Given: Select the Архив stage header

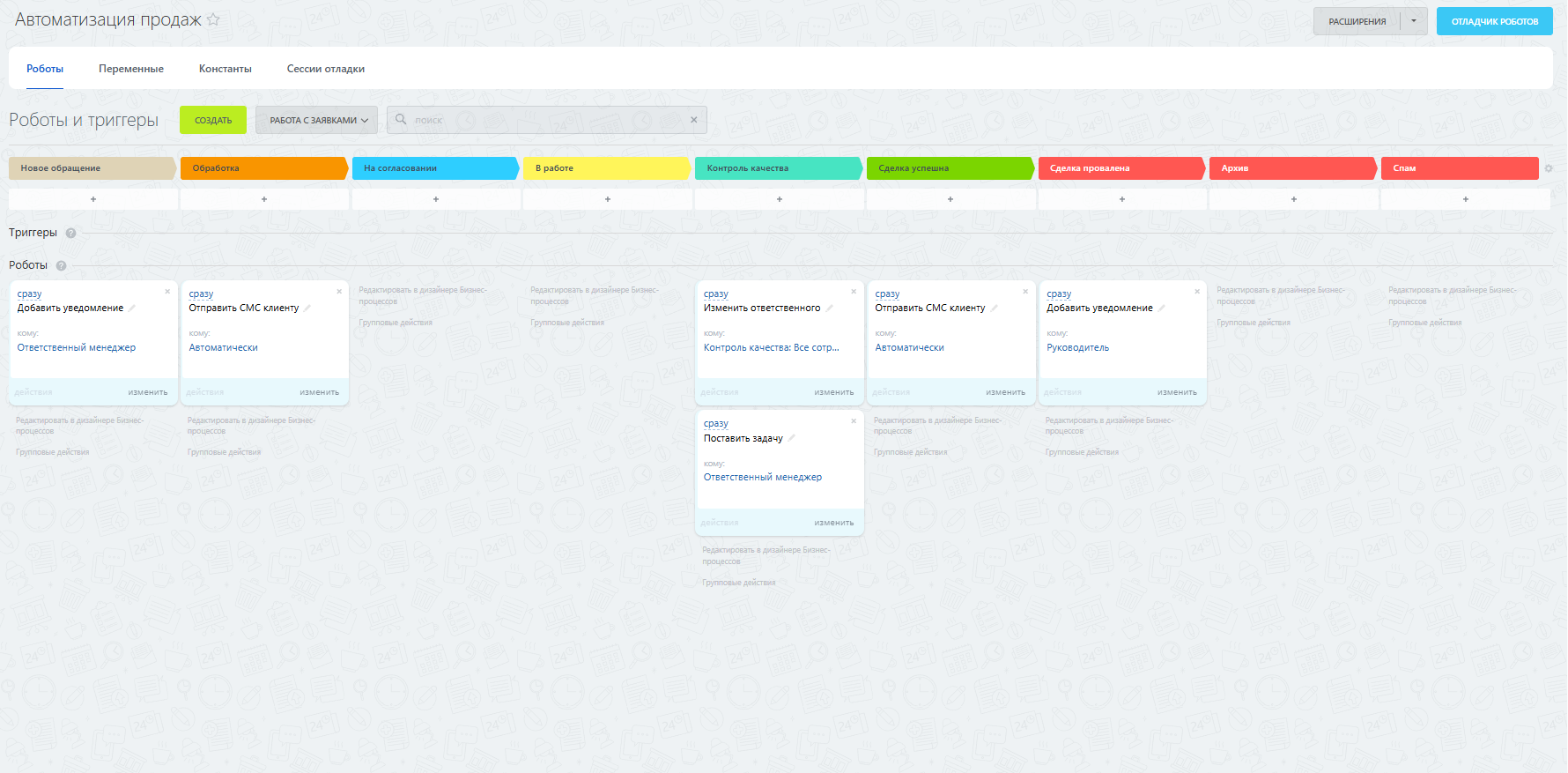Looking at the screenshot, I should (x=1293, y=168).
